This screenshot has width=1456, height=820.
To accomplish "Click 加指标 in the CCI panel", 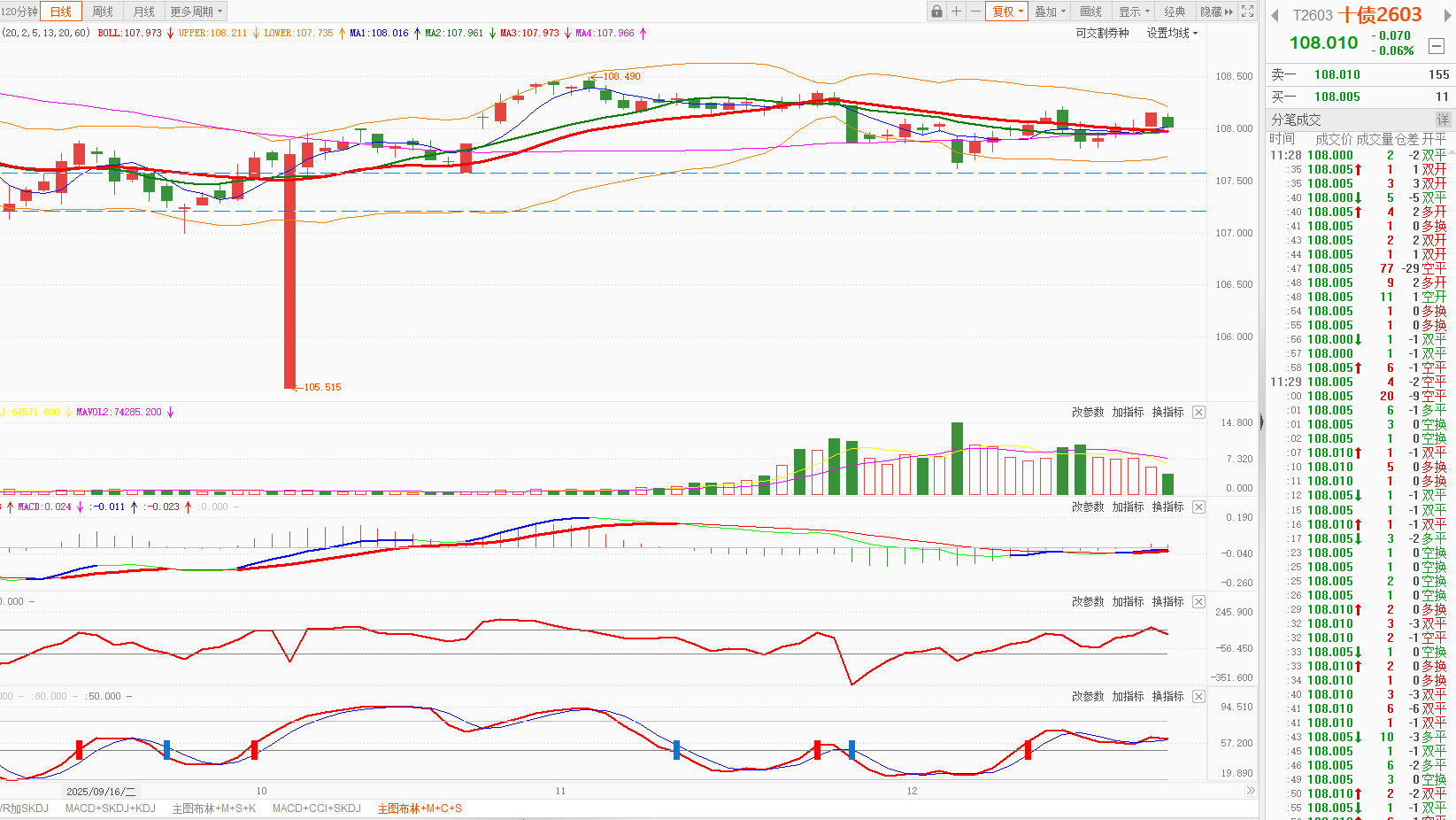I will (x=1128, y=601).
